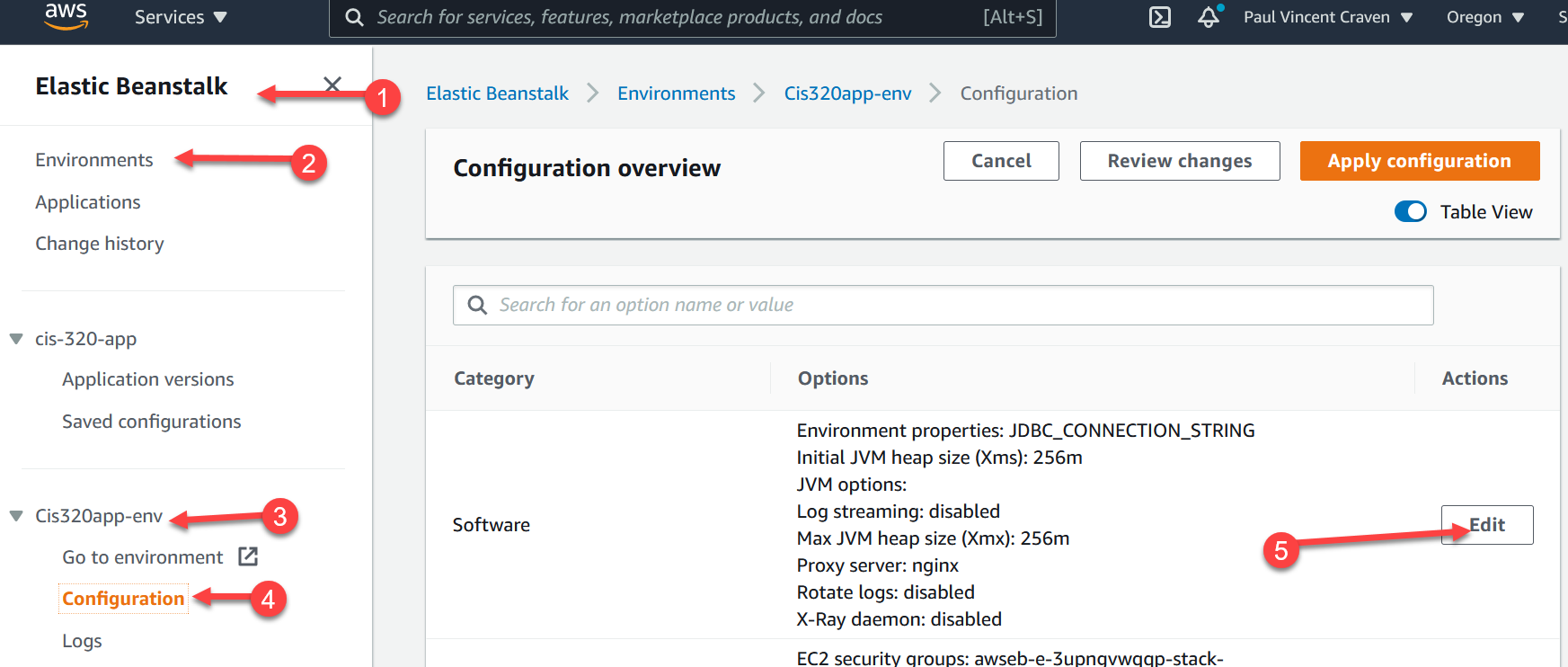The image size is (1568, 667).
Task: Focus the AWS services search box
Action: (692, 17)
